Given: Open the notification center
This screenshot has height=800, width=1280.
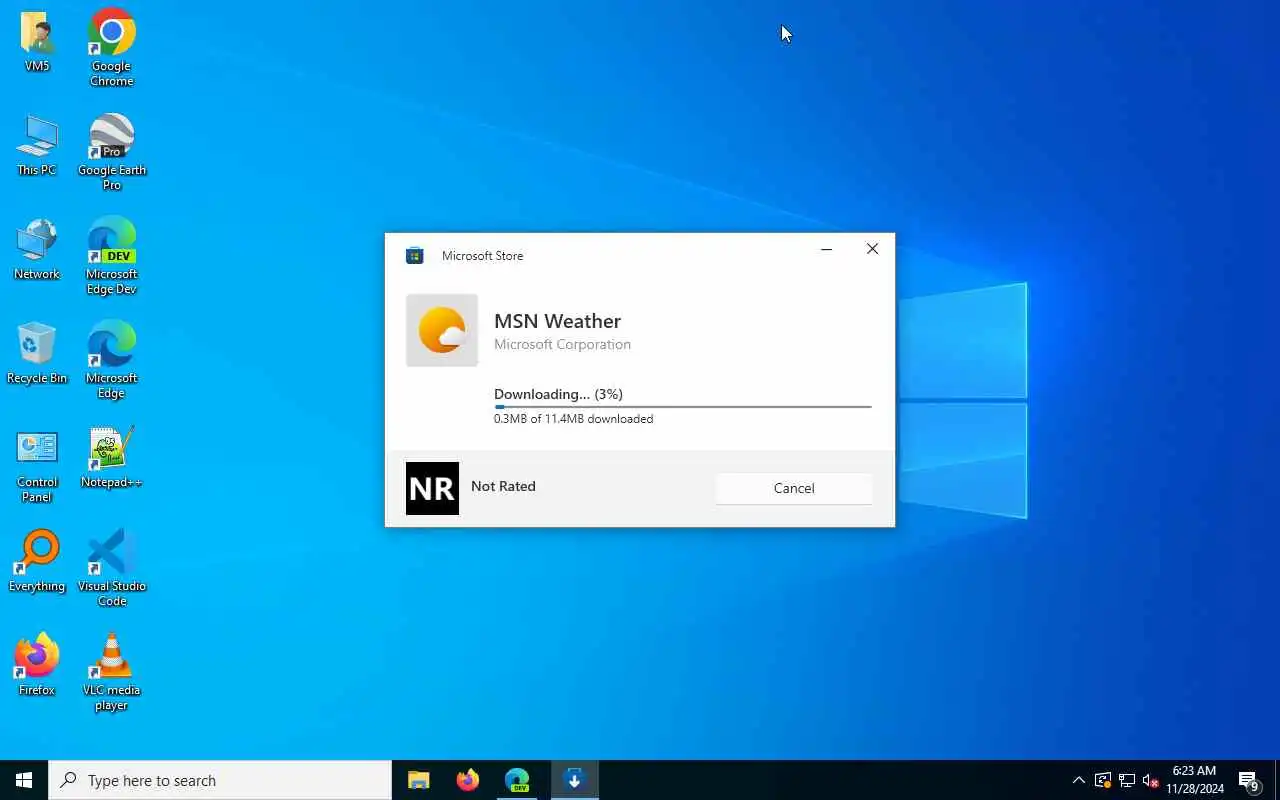Looking at the screenshot, I should [1249, 780].
